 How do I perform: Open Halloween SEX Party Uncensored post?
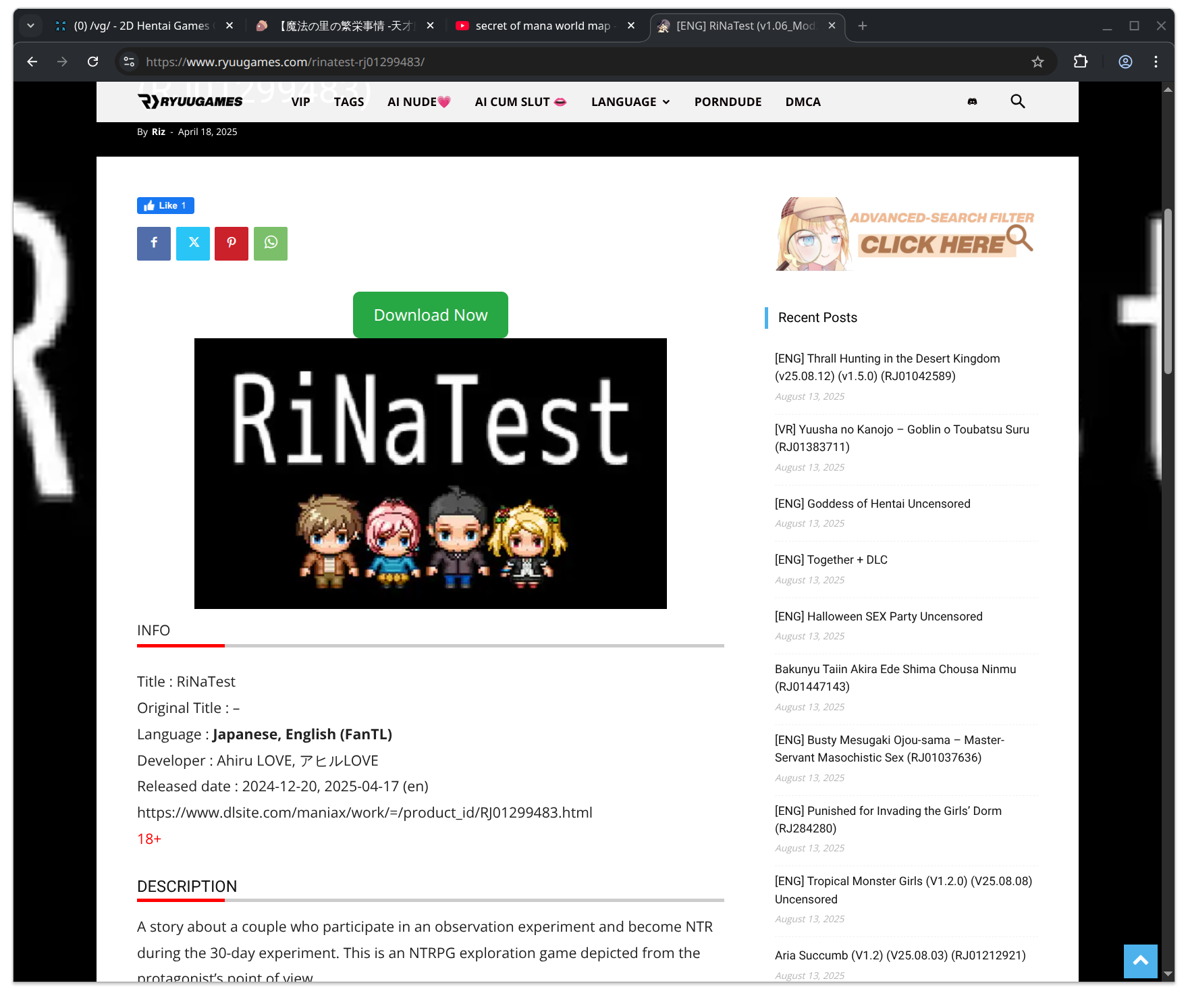(x=878, y=616)
